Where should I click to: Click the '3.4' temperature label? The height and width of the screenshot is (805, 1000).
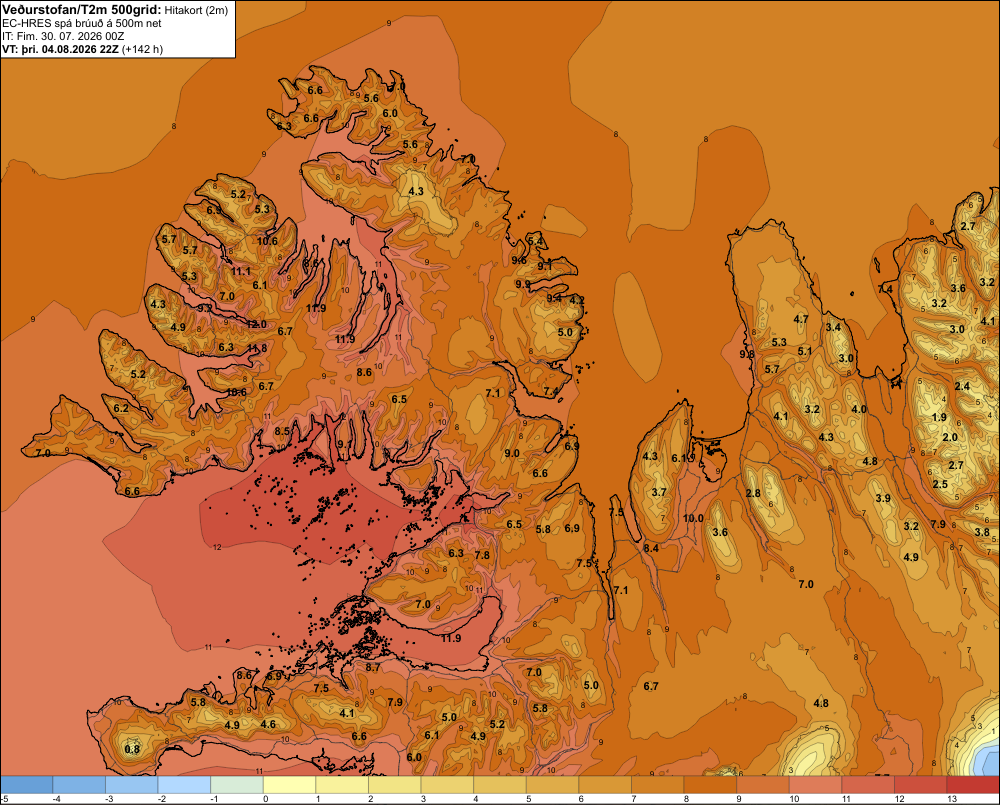pos(834,327)
